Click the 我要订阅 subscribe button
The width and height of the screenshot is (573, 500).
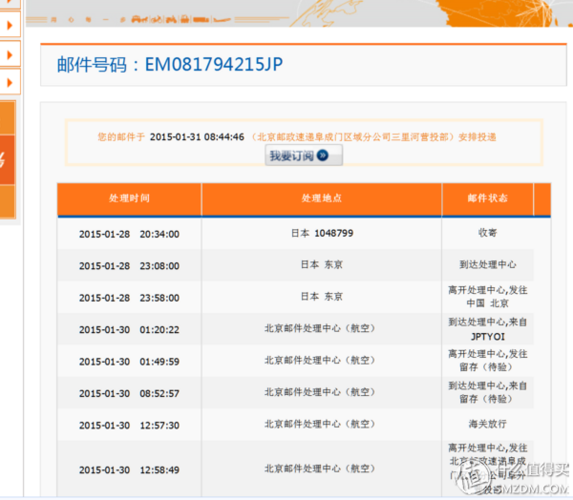coord(304,155)
